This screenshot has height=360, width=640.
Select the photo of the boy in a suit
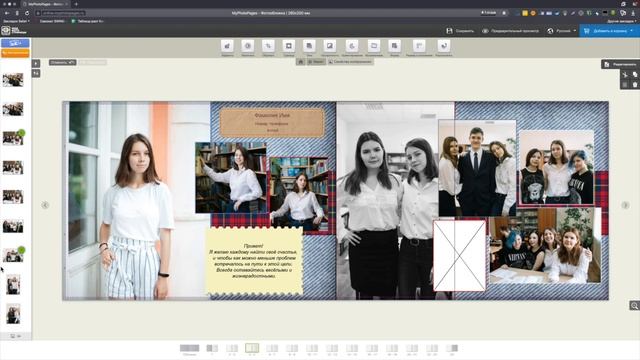(x=477, y=168)
